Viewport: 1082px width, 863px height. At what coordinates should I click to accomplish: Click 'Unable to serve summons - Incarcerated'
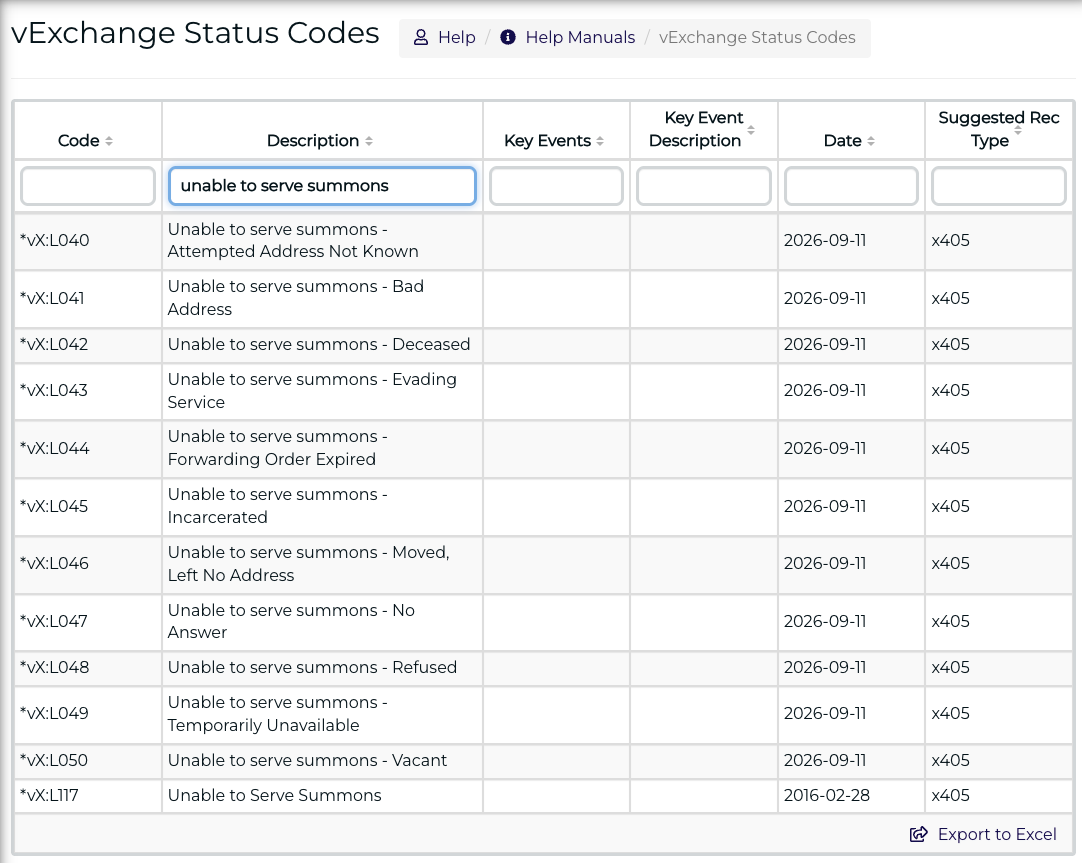pos(277,506)
